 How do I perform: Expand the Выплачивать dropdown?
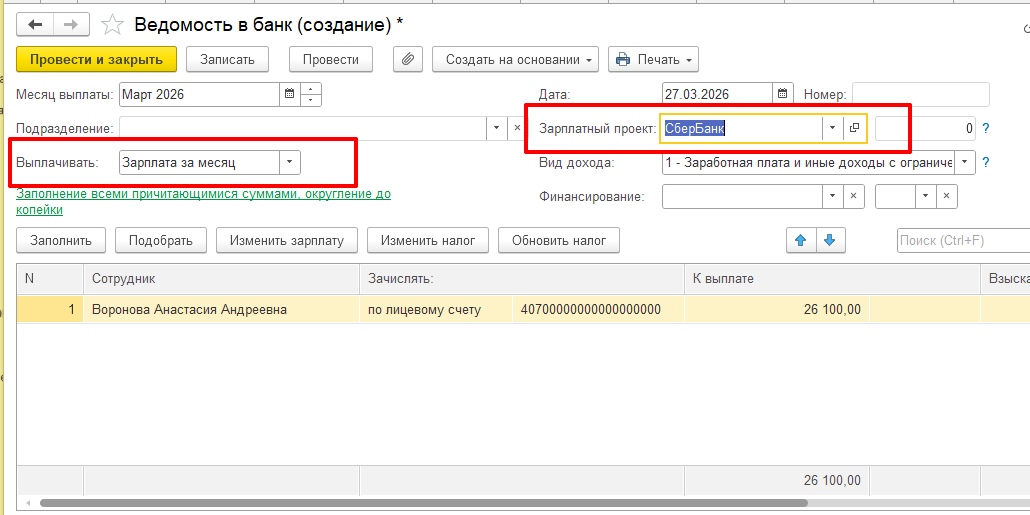point(288,162)
